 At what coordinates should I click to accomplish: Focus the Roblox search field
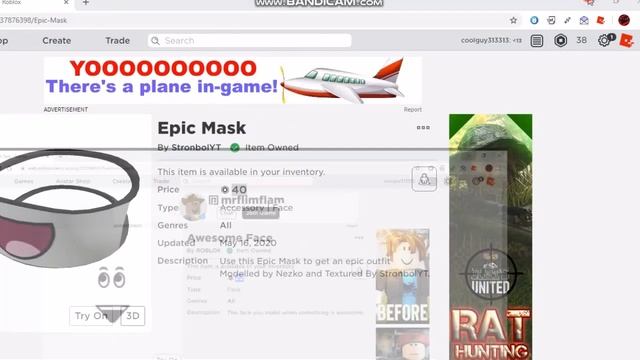click(x=249, y=40)
